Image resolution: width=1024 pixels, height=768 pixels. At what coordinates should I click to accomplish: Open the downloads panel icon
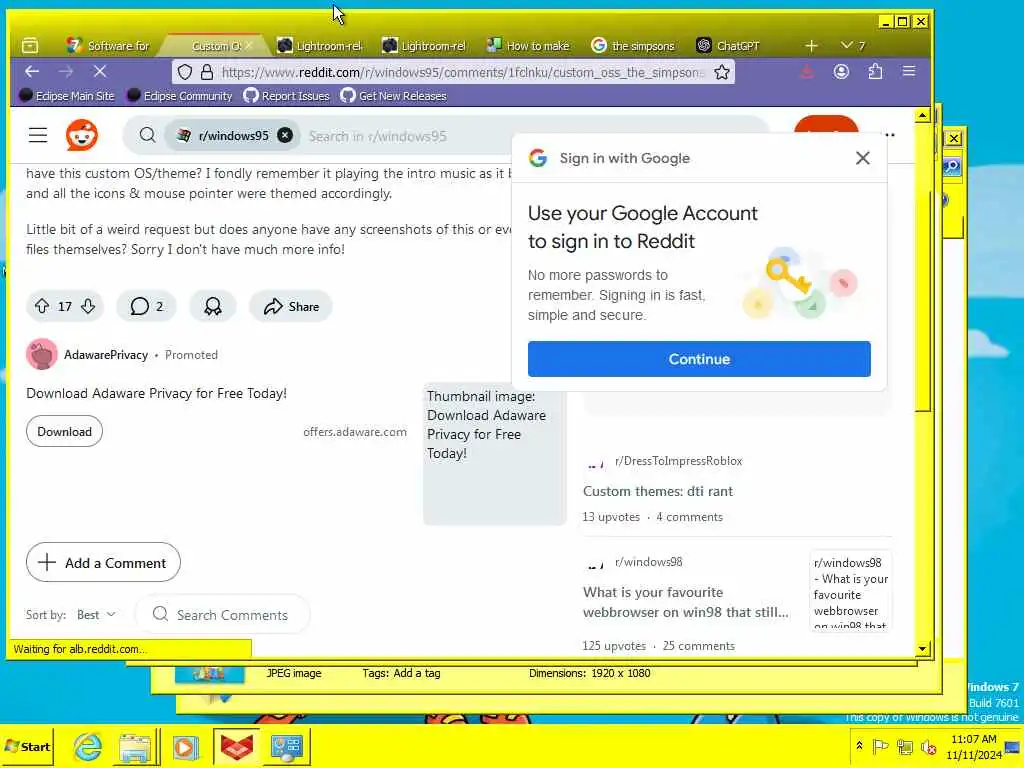click(x=807, y=72)
